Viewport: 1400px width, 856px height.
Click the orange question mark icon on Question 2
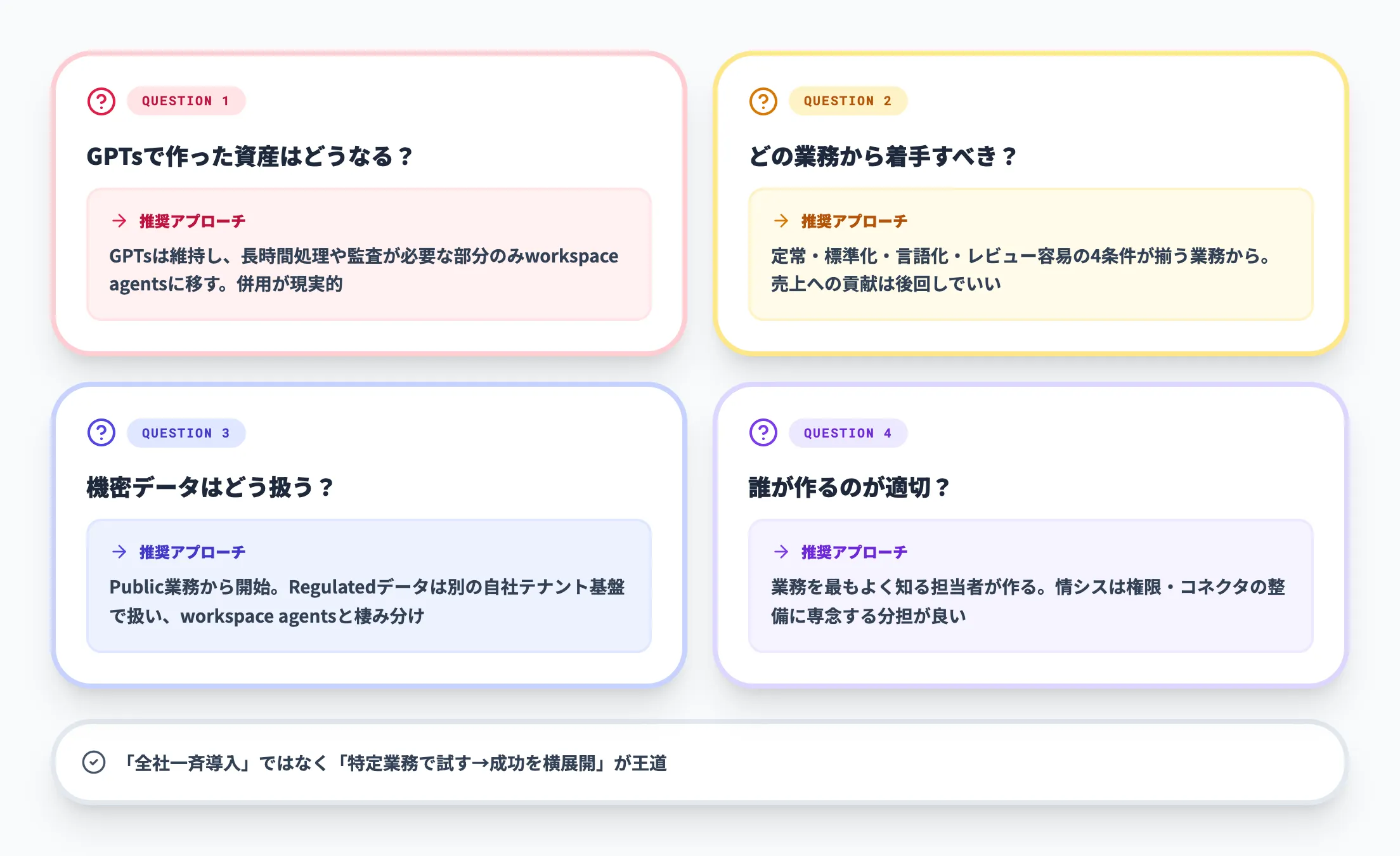[x=763, y=100]
